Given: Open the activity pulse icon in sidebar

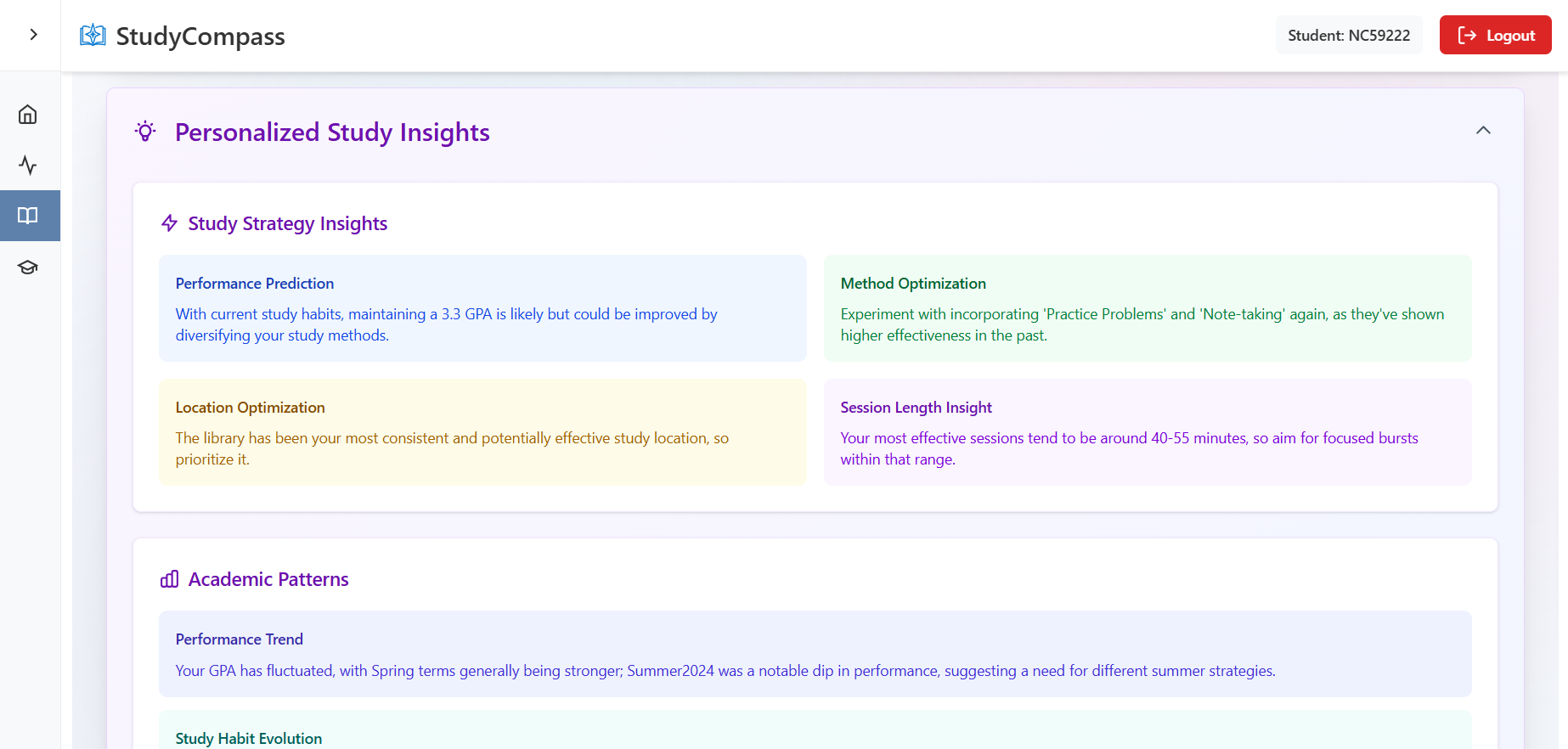Looking at the screenshot, I should (28, 165).
